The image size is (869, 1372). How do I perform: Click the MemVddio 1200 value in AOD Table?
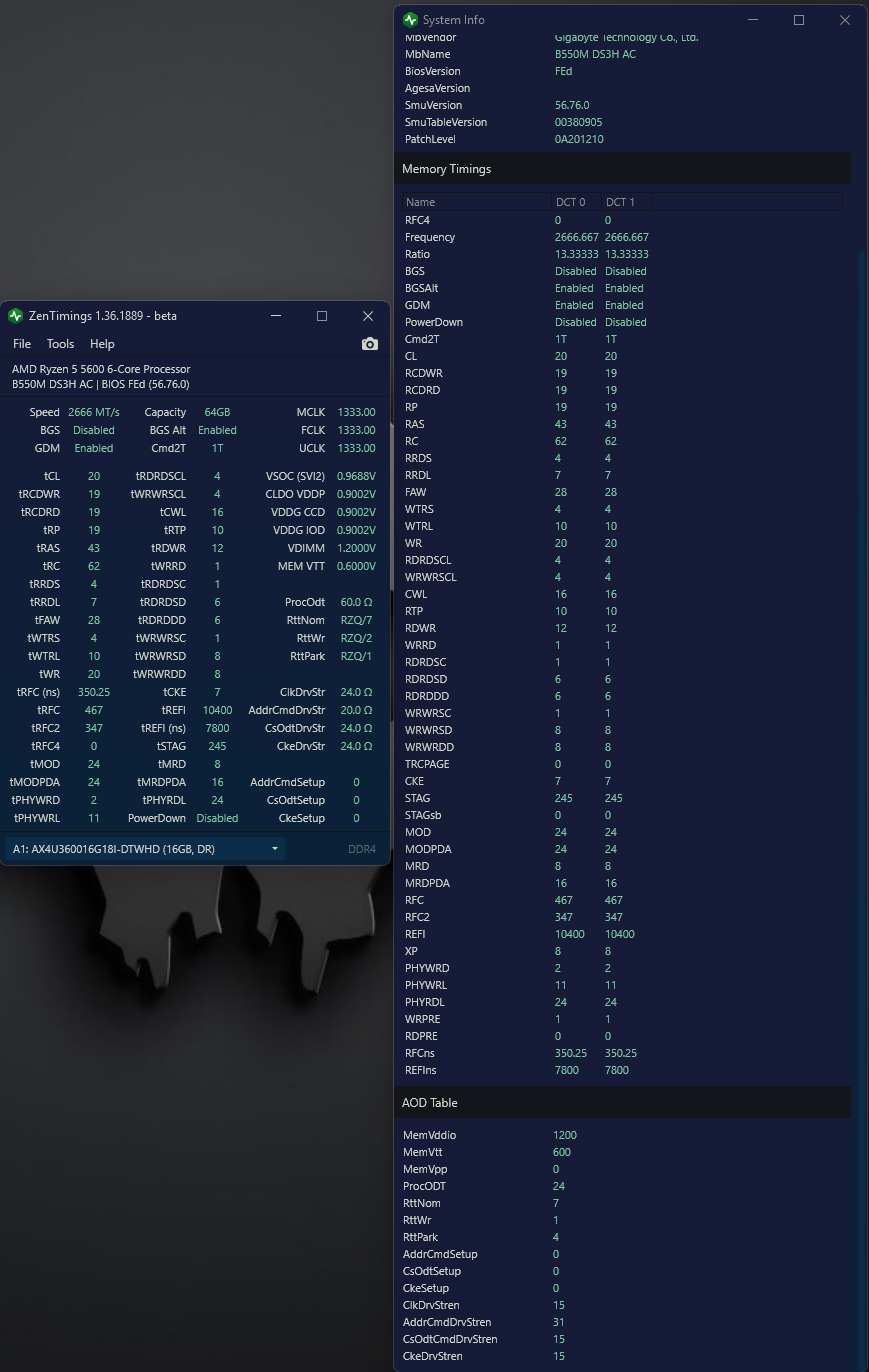pos(565,1135)
